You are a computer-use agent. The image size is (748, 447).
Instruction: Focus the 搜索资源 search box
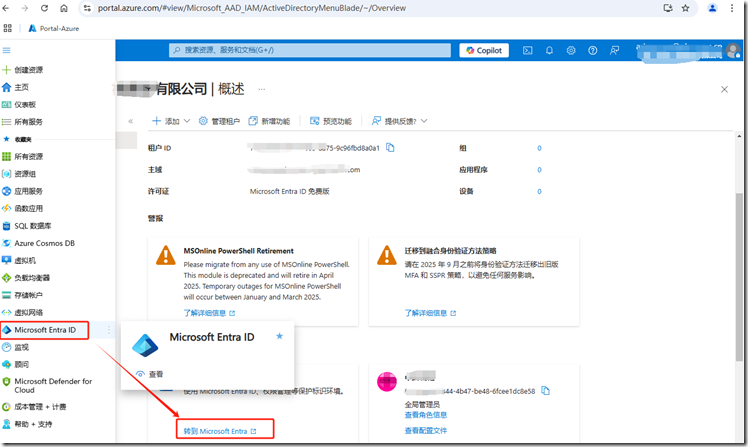310,50
